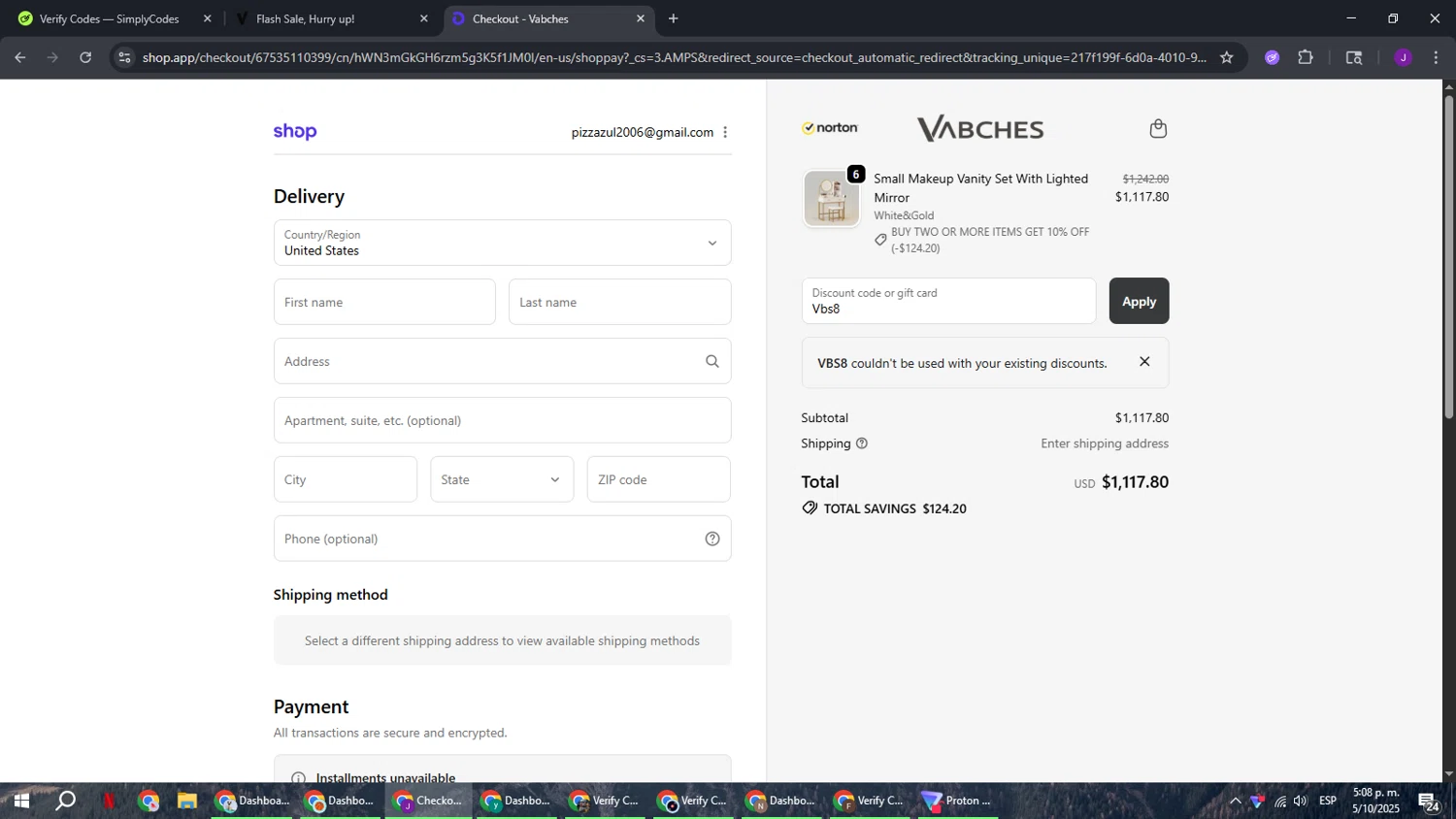Open the Chrome side panel icon
1456x819 pixels.
click(x=1354, y=57)
